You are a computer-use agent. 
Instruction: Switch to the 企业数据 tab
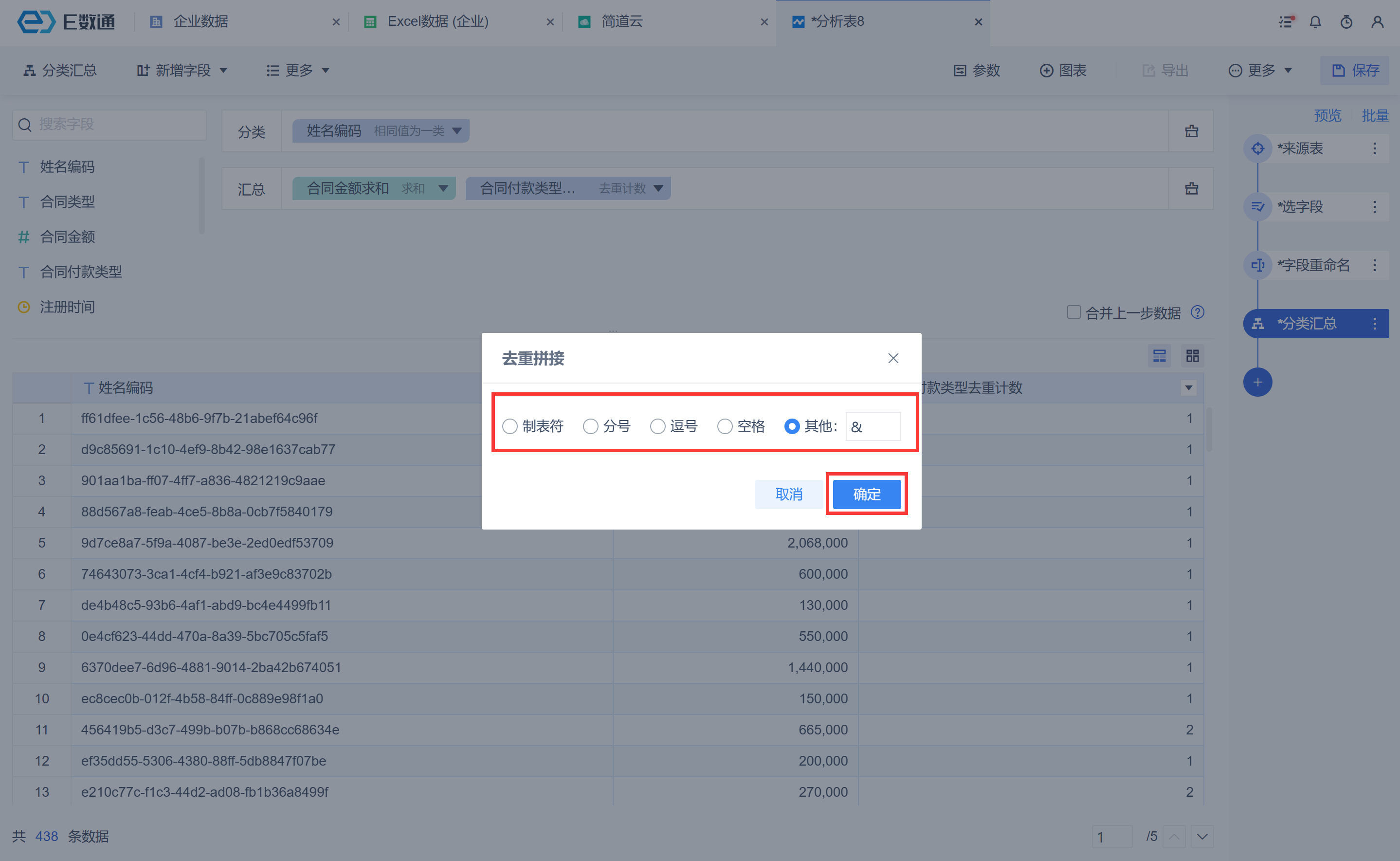pyautogui.click(x=200, y=21)
